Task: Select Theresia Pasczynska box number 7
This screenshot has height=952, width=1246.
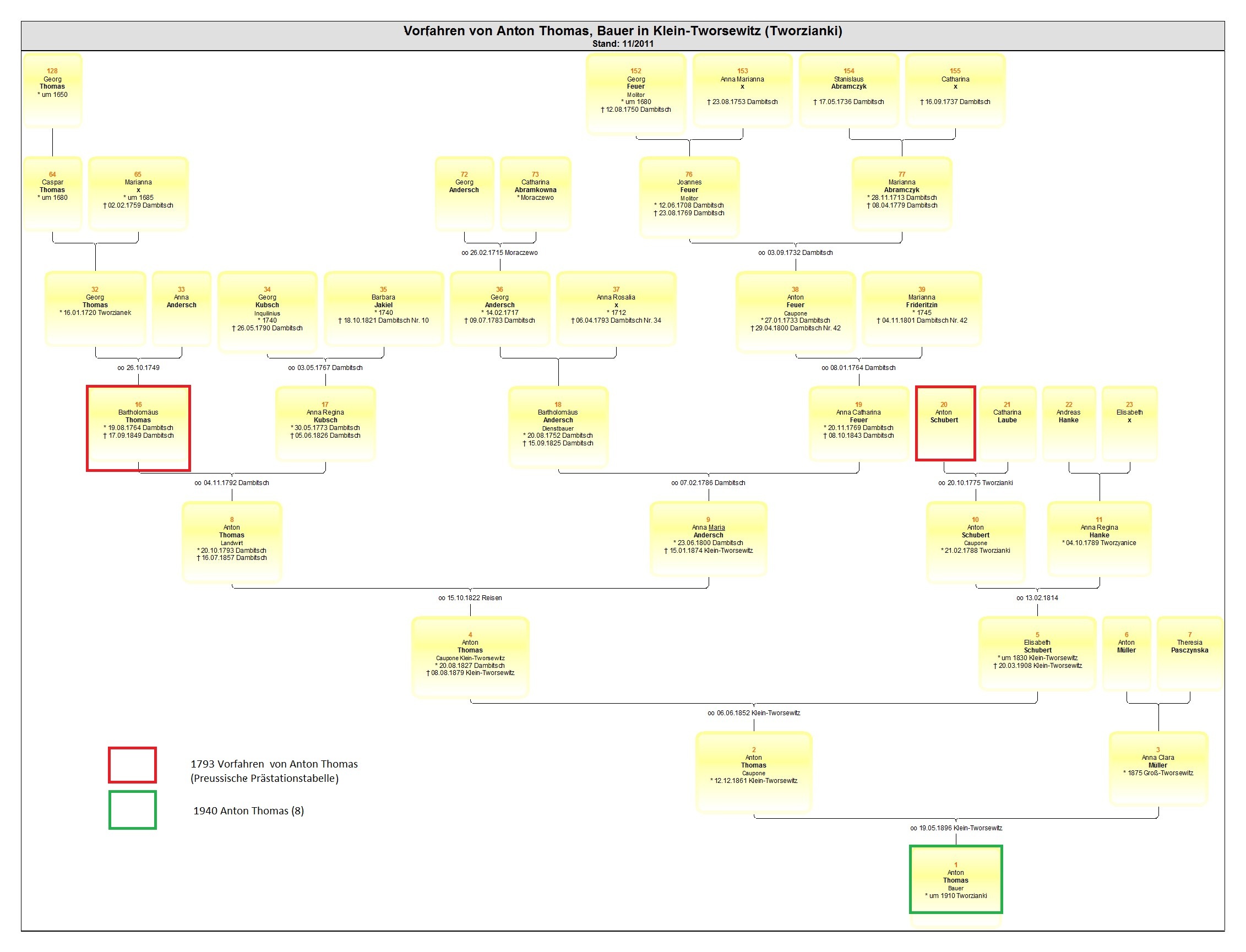Action: pyautogui.click(x=1189, y=653)
